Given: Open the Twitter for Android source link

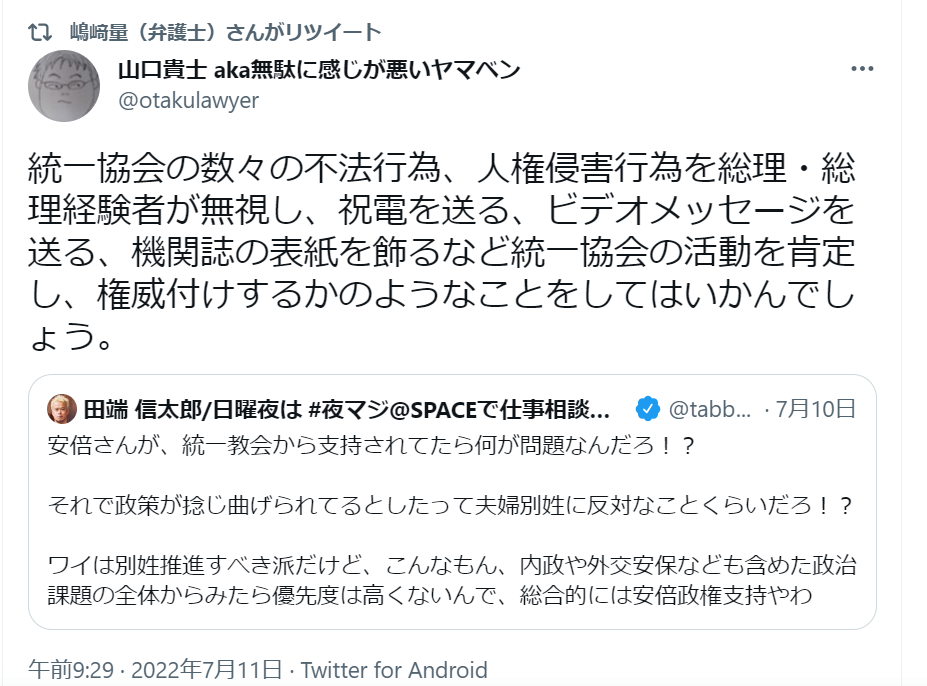Looking at the screenshot, I should pyautogui.click(x=394, y=669).
